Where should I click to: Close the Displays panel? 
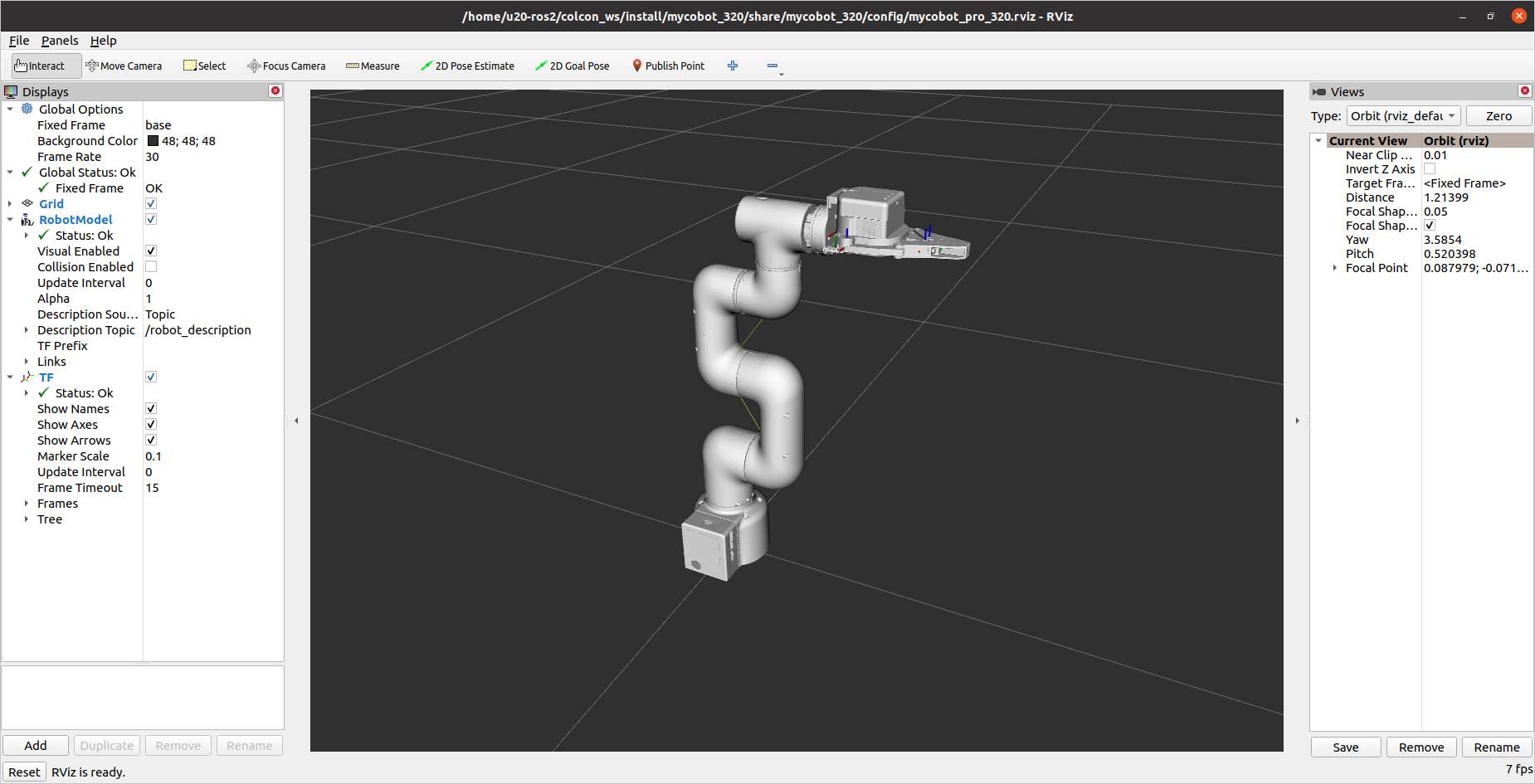click(x=275, y=91)
